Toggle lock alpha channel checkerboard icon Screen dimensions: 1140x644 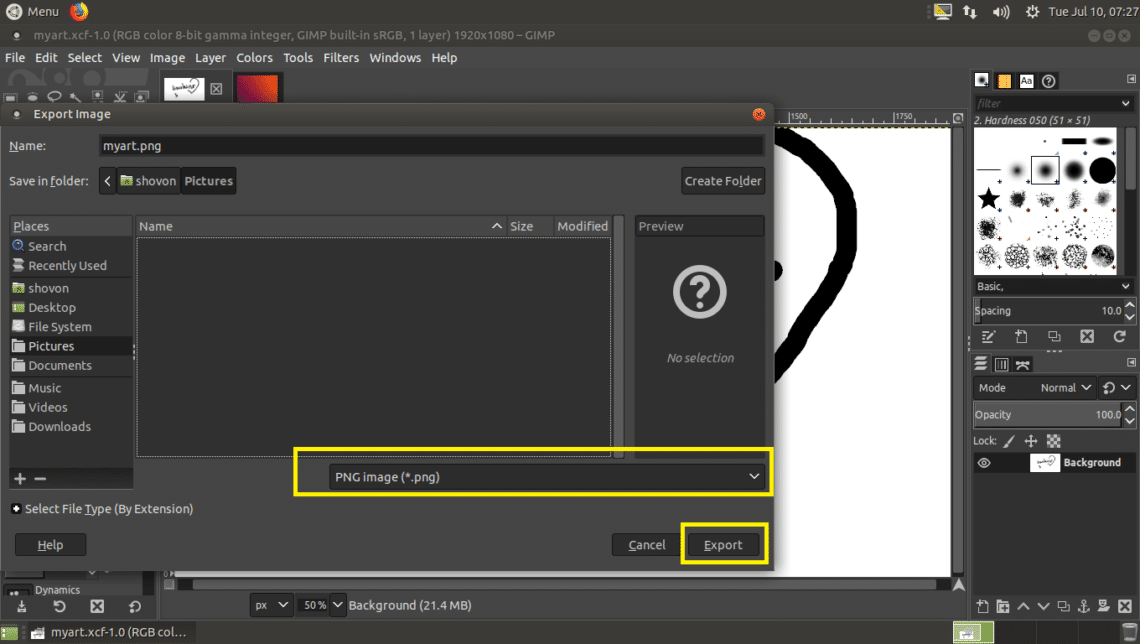[x=1053, y=440]
